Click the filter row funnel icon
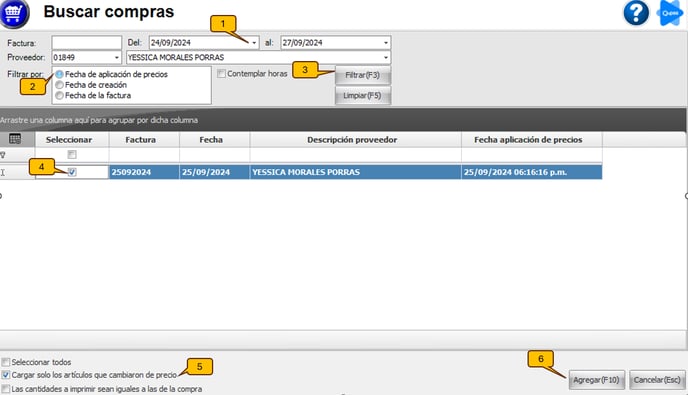The width and height of the screenshot is (688, 395). [x=3, y=155]
